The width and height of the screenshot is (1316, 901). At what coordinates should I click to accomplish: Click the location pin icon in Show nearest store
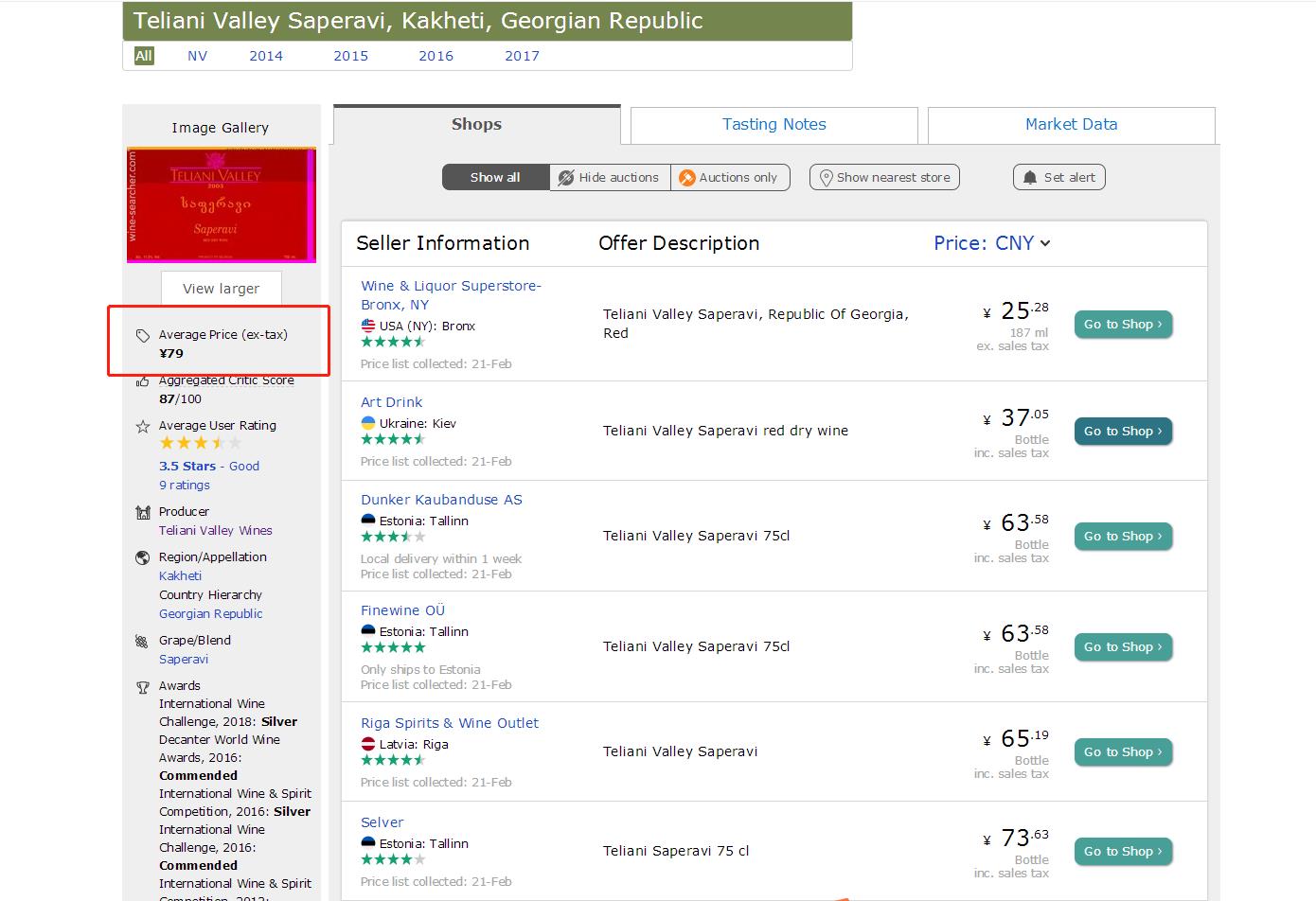click(826, 178)
